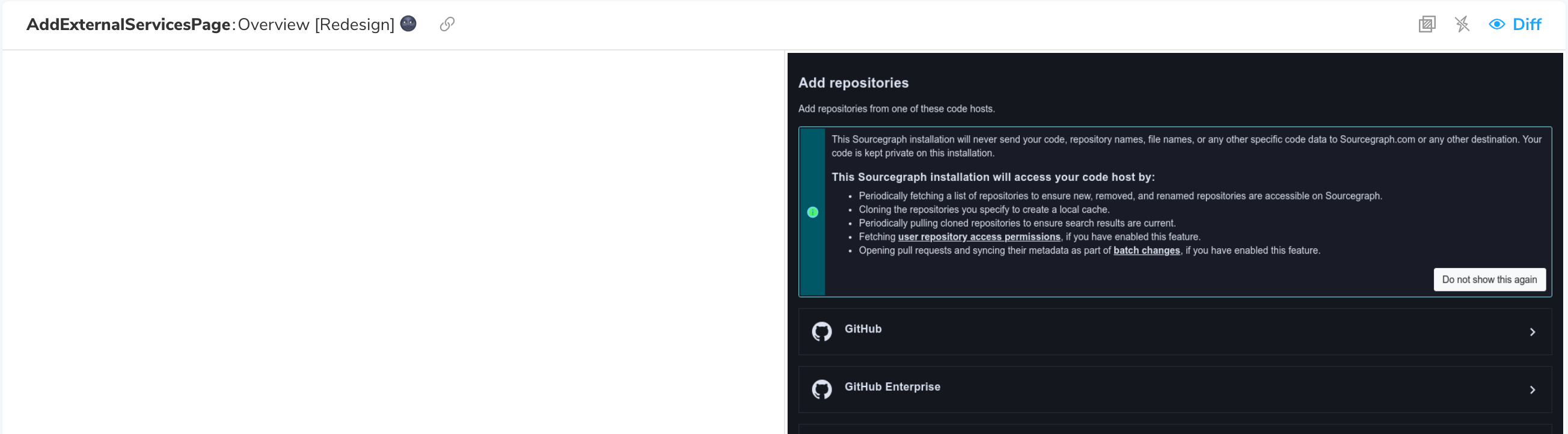
Task: Expand the GitHub row chevron
Action: point(1533,332)
